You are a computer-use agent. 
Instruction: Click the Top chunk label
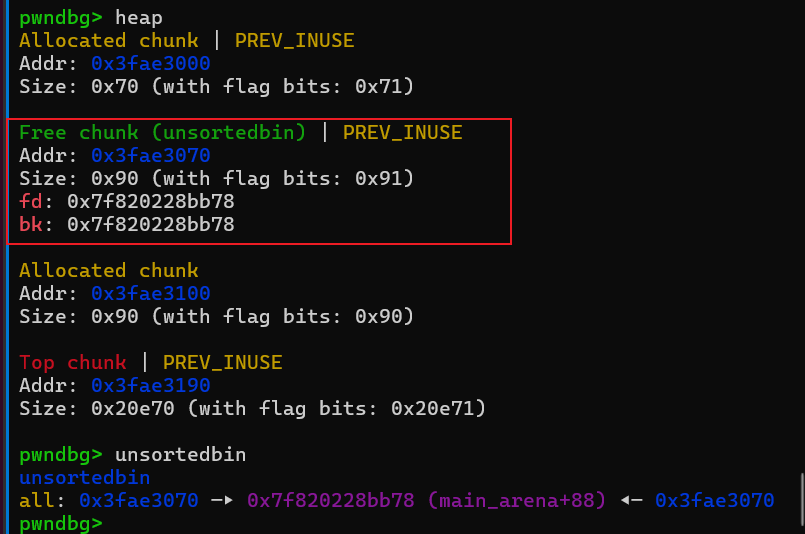tap(72, 363)
